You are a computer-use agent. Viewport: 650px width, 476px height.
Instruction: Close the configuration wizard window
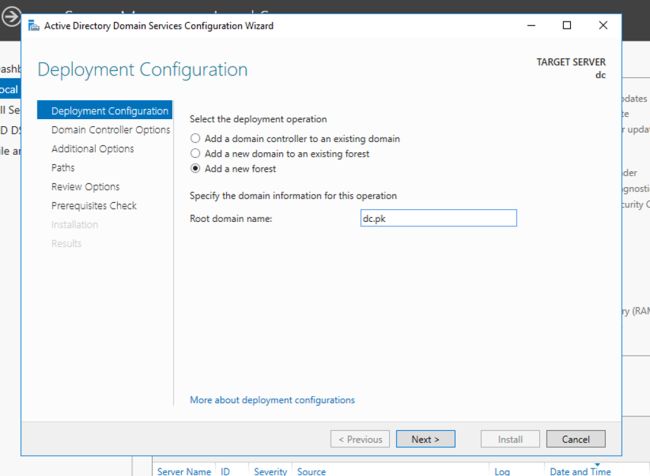point(603,26)
